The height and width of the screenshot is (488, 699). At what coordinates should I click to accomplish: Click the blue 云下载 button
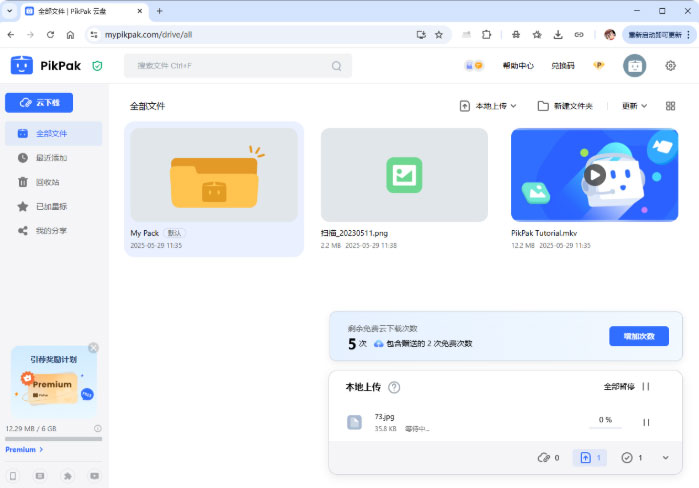click(39, 103)
